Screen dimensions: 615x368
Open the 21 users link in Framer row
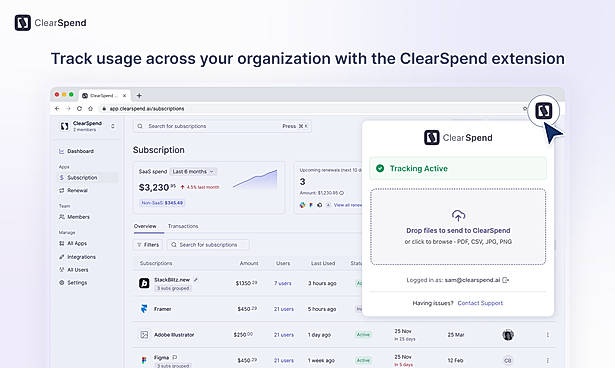point(284,309)
